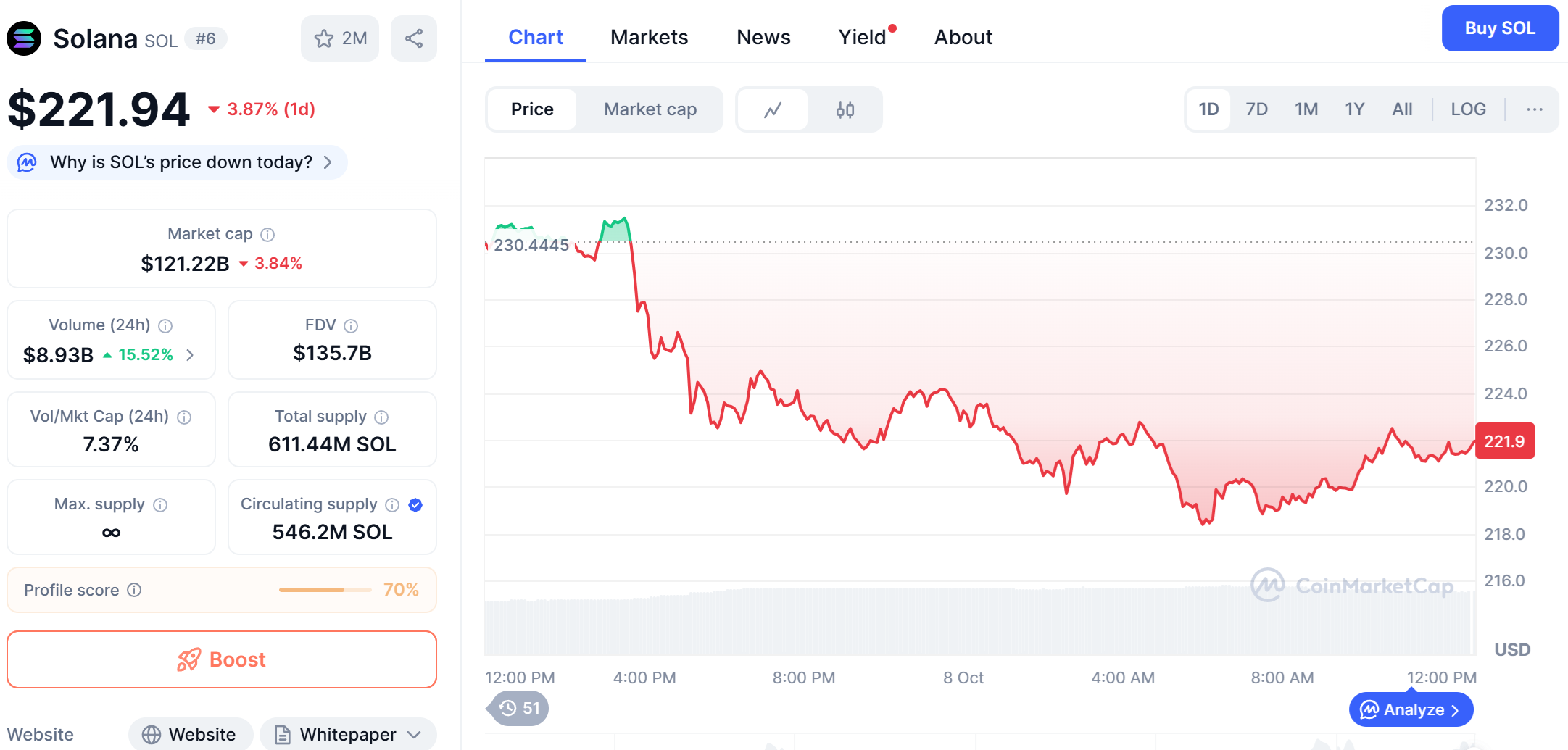Toggle LOG scale on the chart
The width and height of the screenshot is (1568, 750).
tap(1468, 109)
